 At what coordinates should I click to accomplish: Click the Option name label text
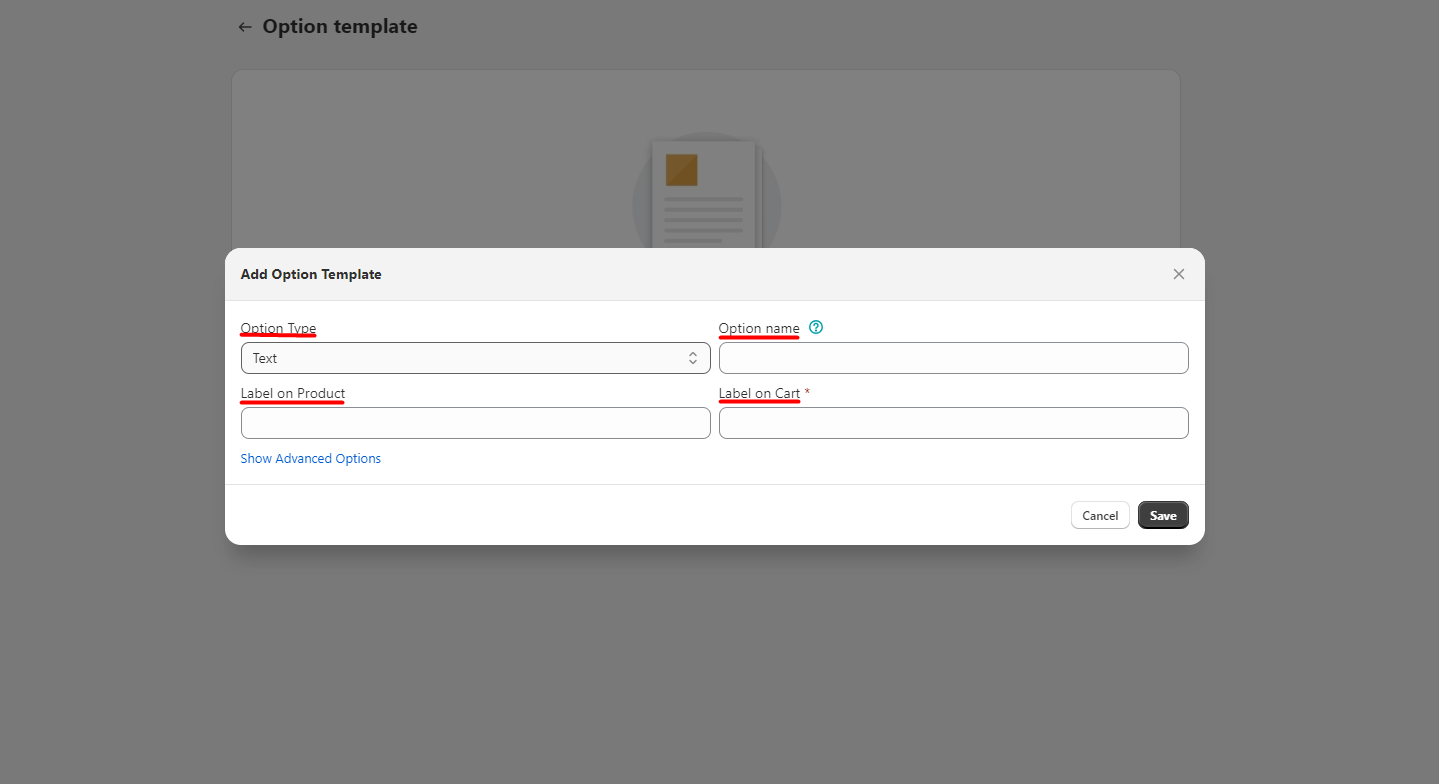click(759, 329)
